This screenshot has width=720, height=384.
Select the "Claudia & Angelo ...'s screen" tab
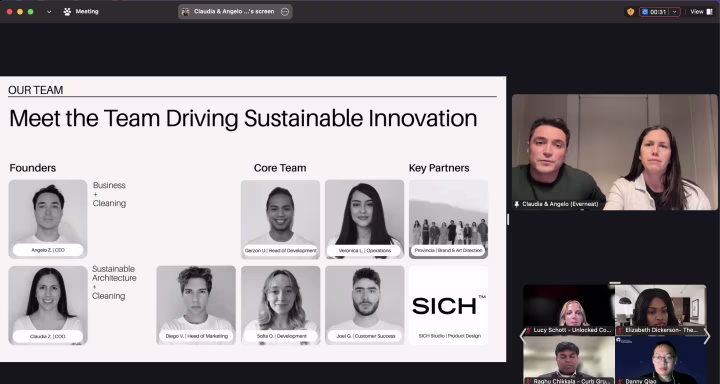click(x=235, y=12)
